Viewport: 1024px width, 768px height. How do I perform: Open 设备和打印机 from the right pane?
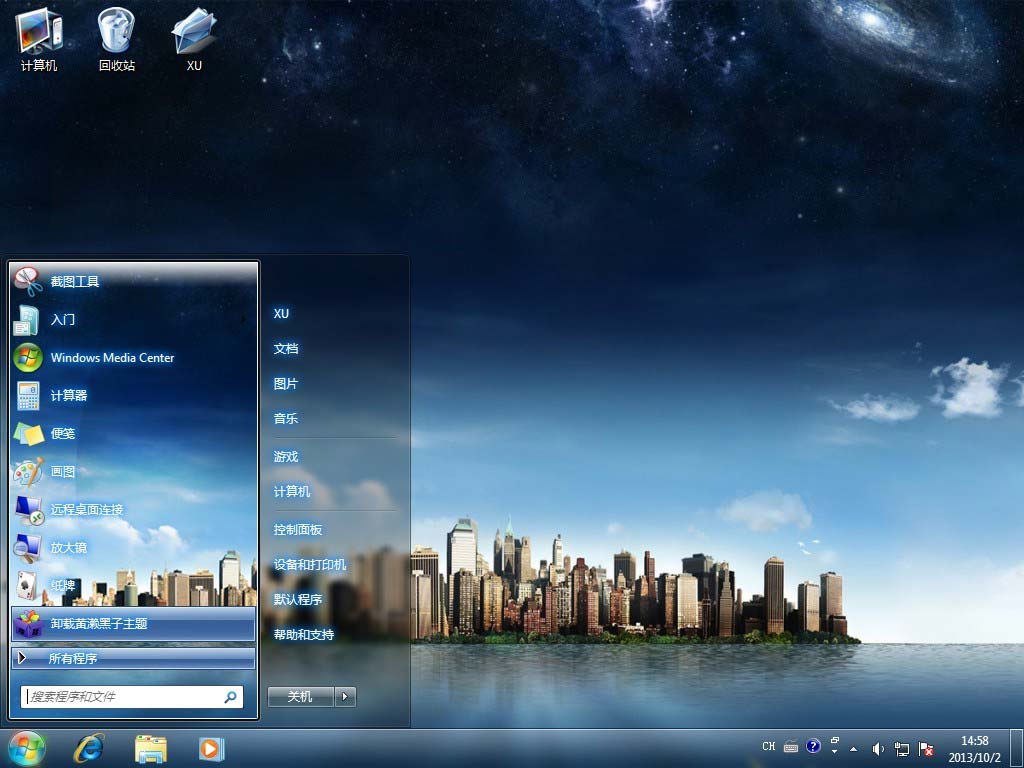(310, 565)
